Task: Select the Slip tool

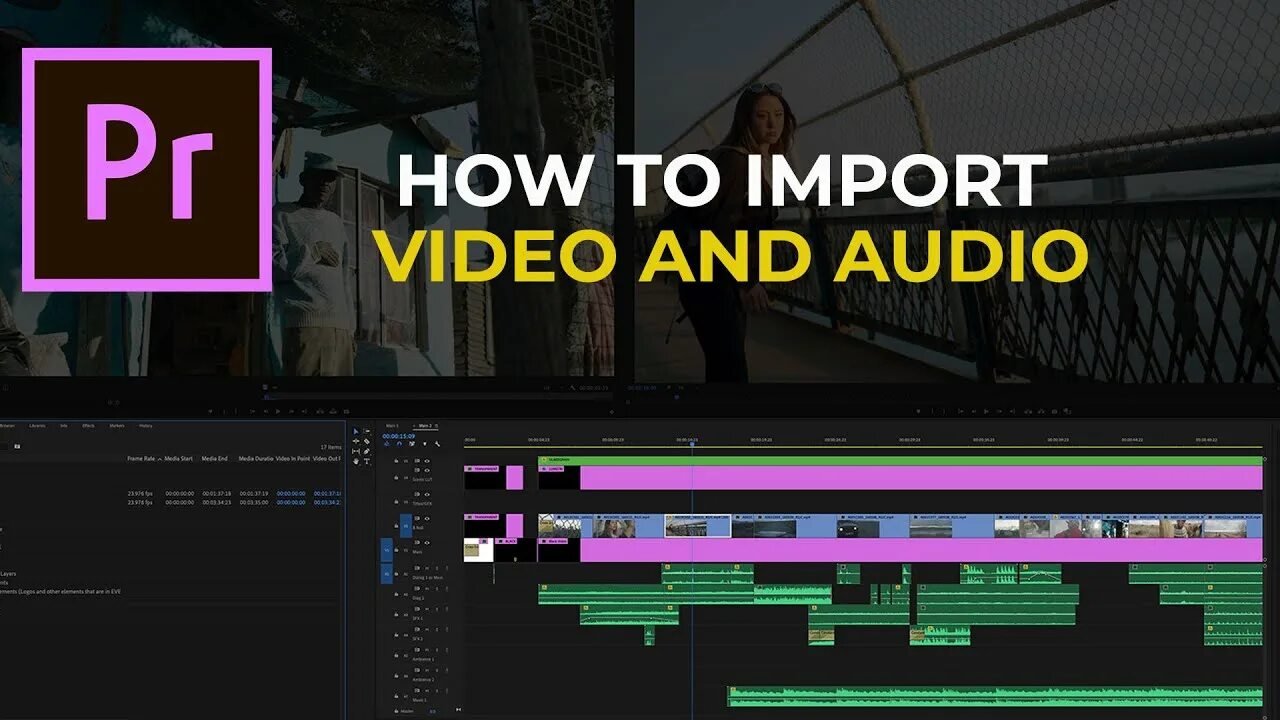Action: [x=356, y=451]
